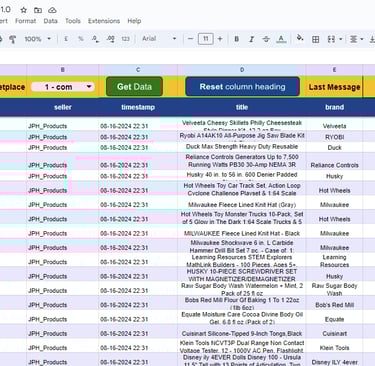Format cells as currency
Screen dimensions: 375x366
click(x=66, y=39)
